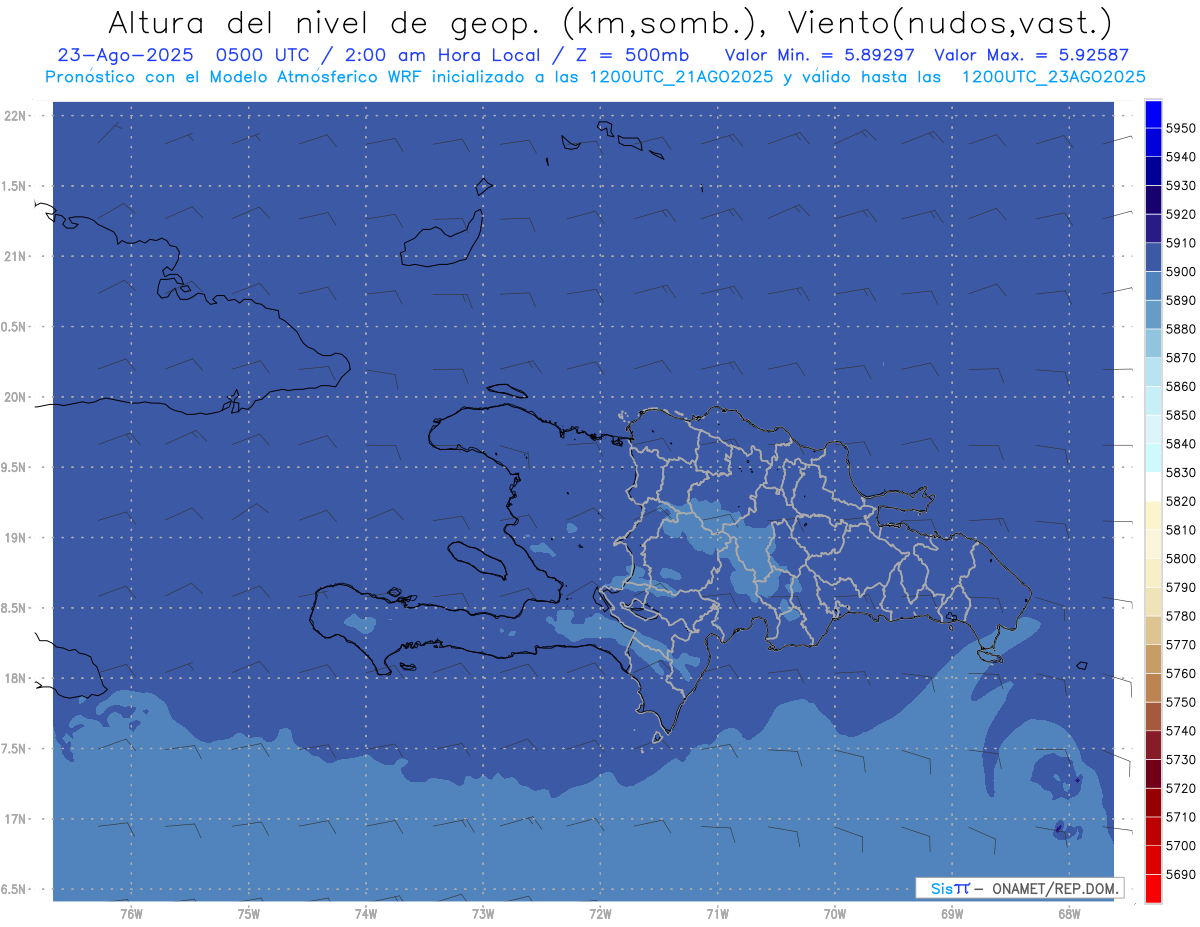This screenshot has height=927, width=1200.
Task: Click the '5700' legend value
Action: tap(1181, 845)
